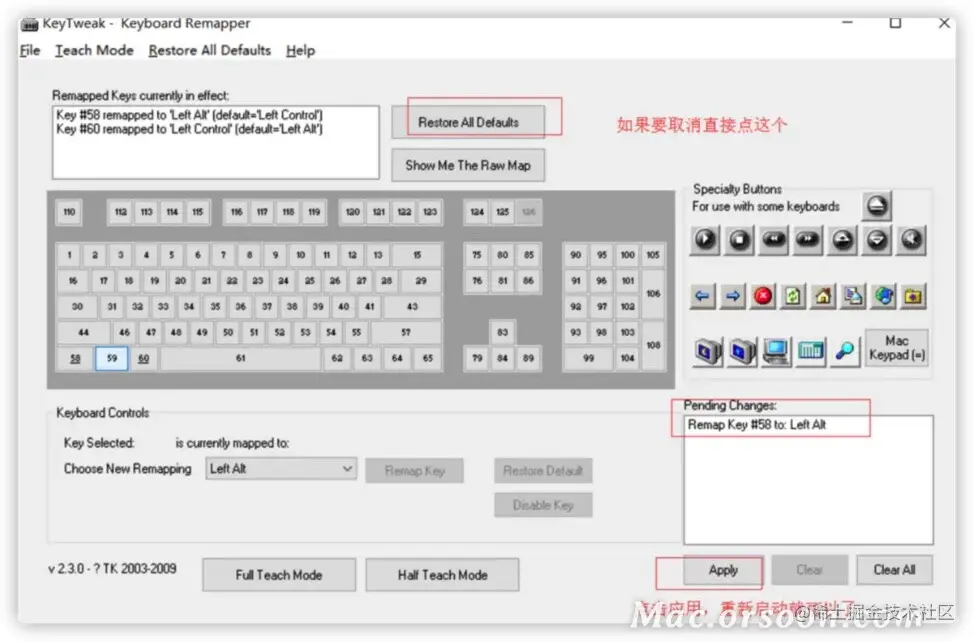The height and width of the screenshot is (642, 974).
Task: Click the Restore All Defaults button
Action: click(468, 122)
